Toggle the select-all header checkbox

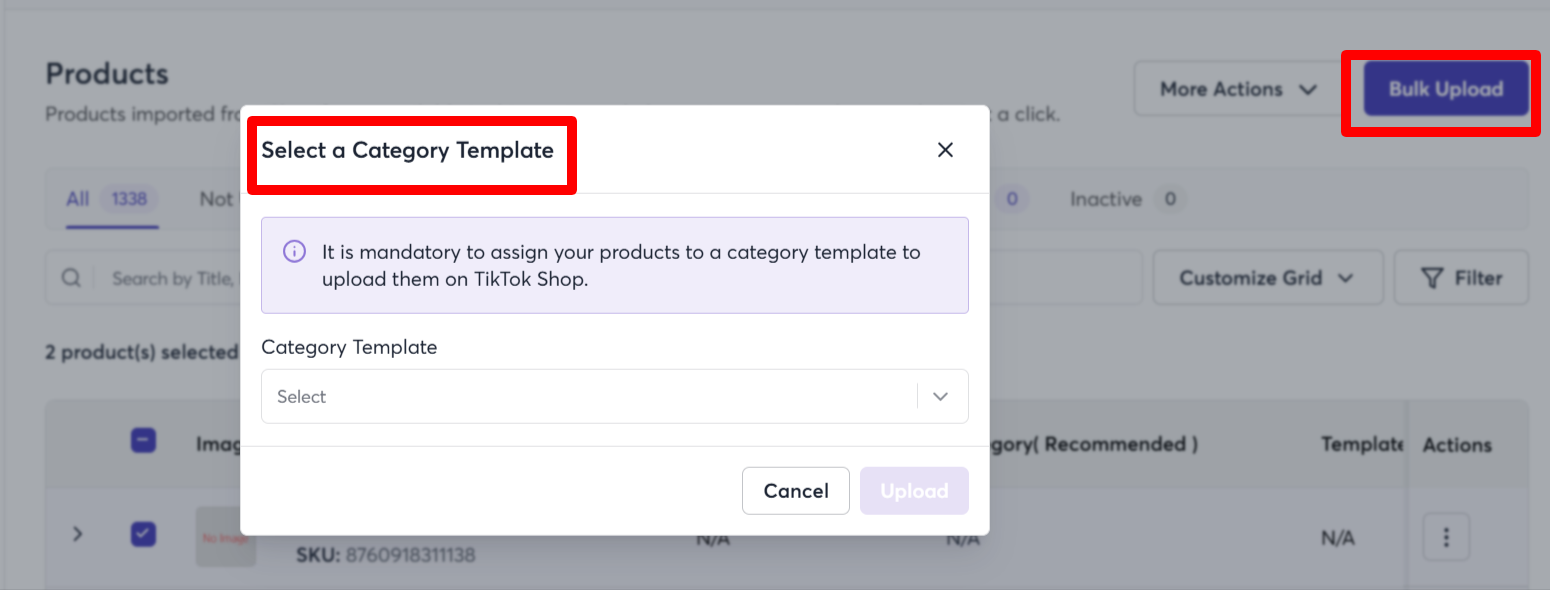coord(143,440)
